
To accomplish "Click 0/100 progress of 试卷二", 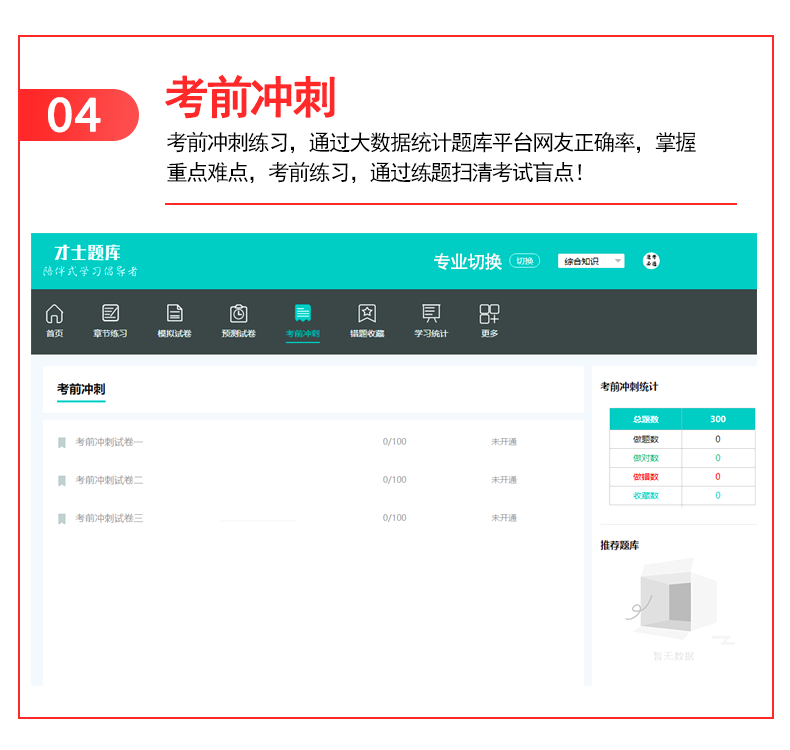I will click(x=394, y=480).
